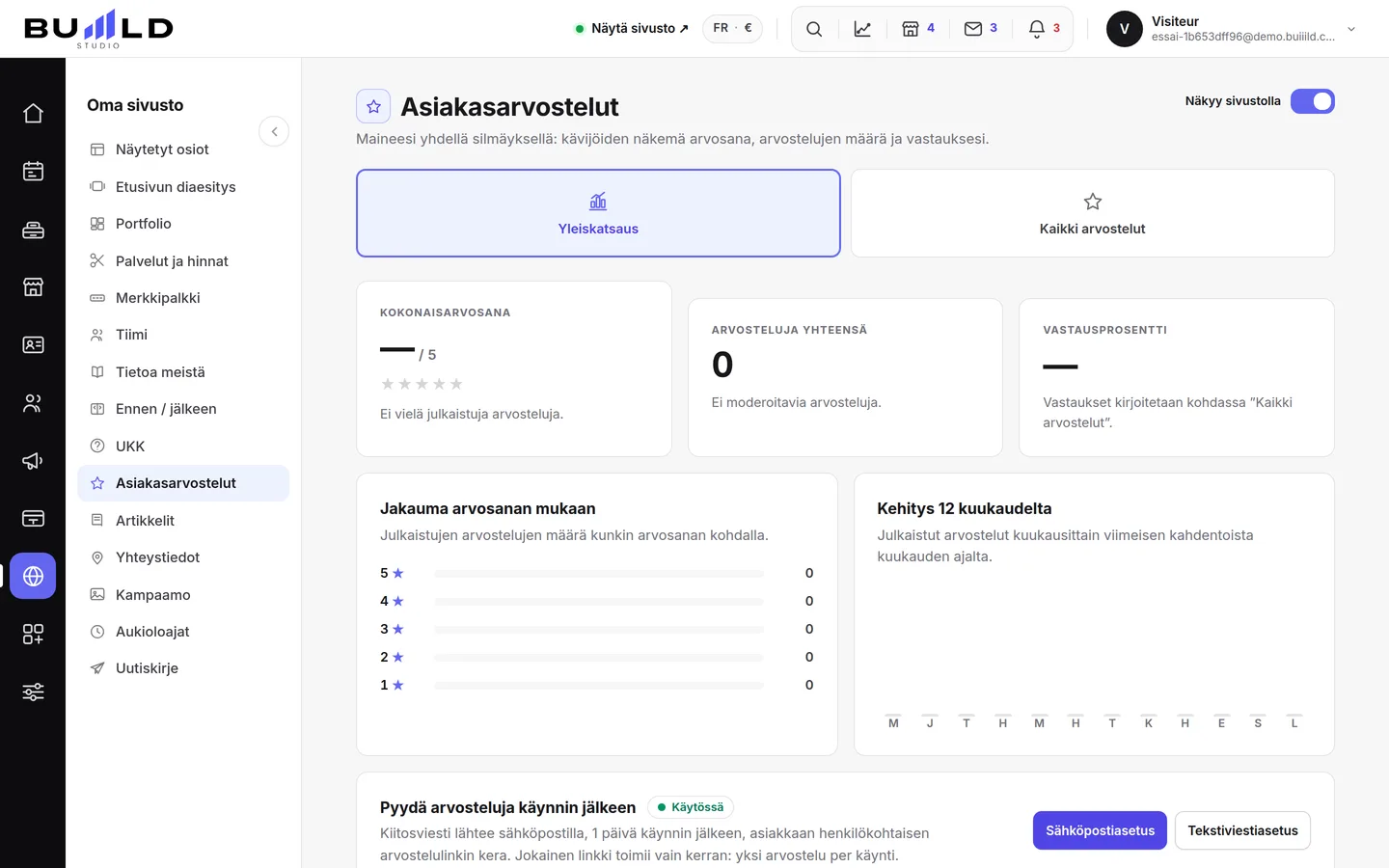Click the megaphone marketing icon

coord(33,460)
